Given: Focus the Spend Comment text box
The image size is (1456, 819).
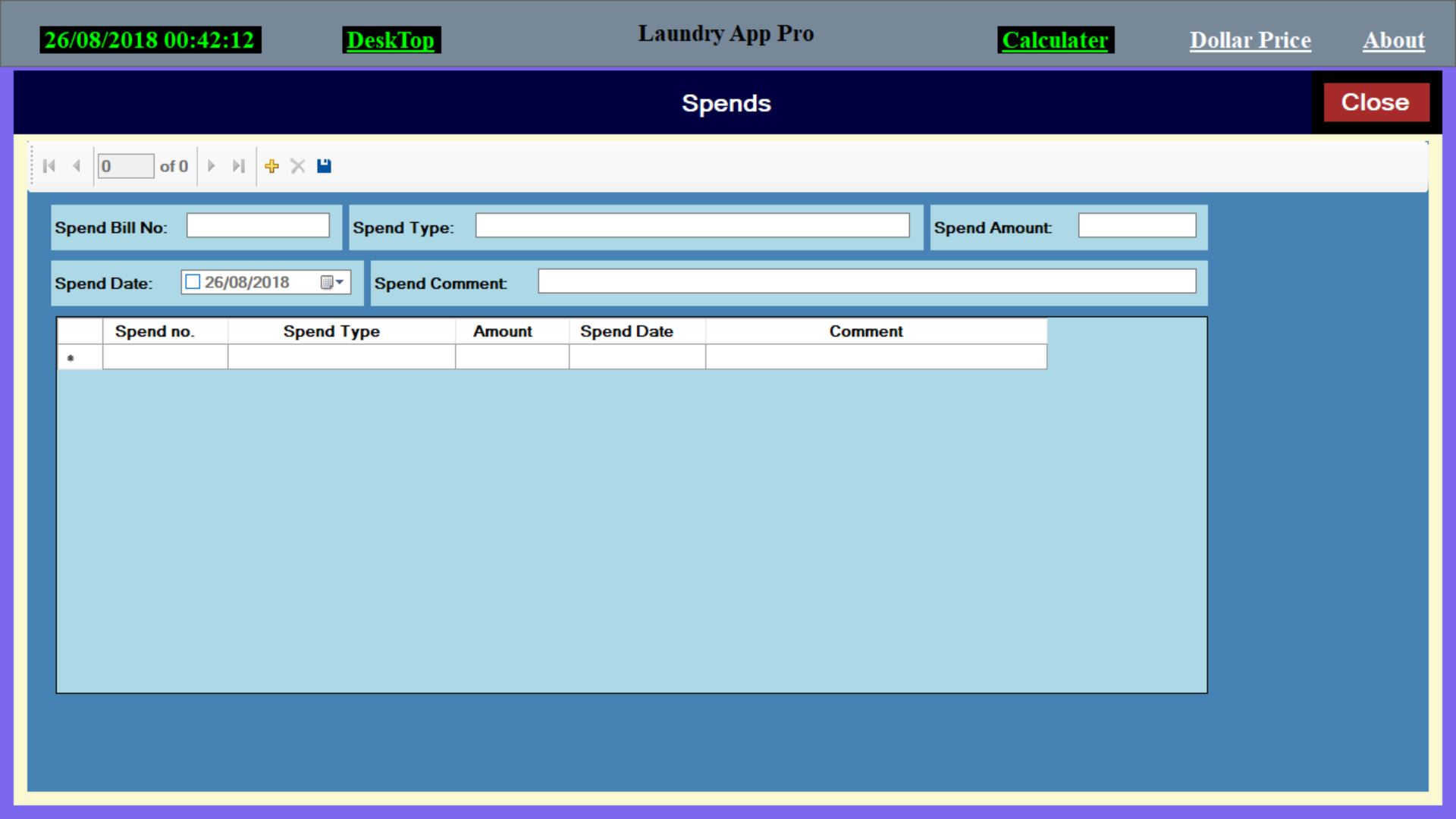Looking at the screenshot, I should pos(868,281).
